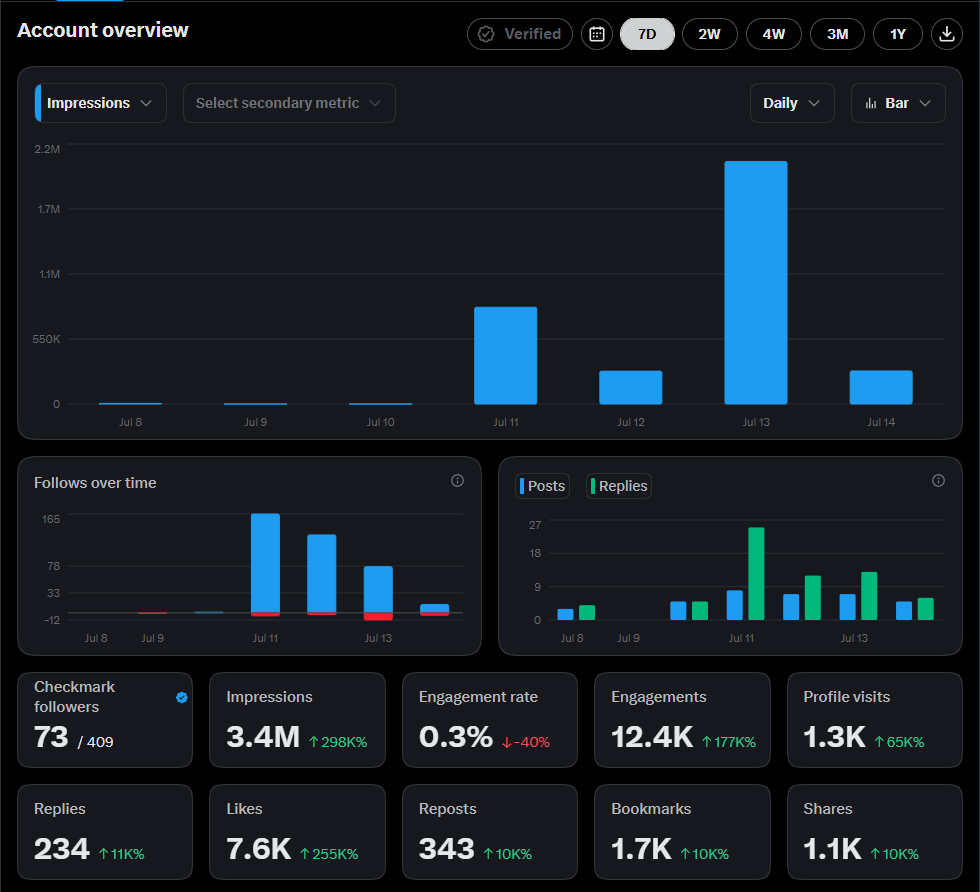The image size is (980, 892).
Task: Click the 298K% impressions change value
Action: point(338,742)
